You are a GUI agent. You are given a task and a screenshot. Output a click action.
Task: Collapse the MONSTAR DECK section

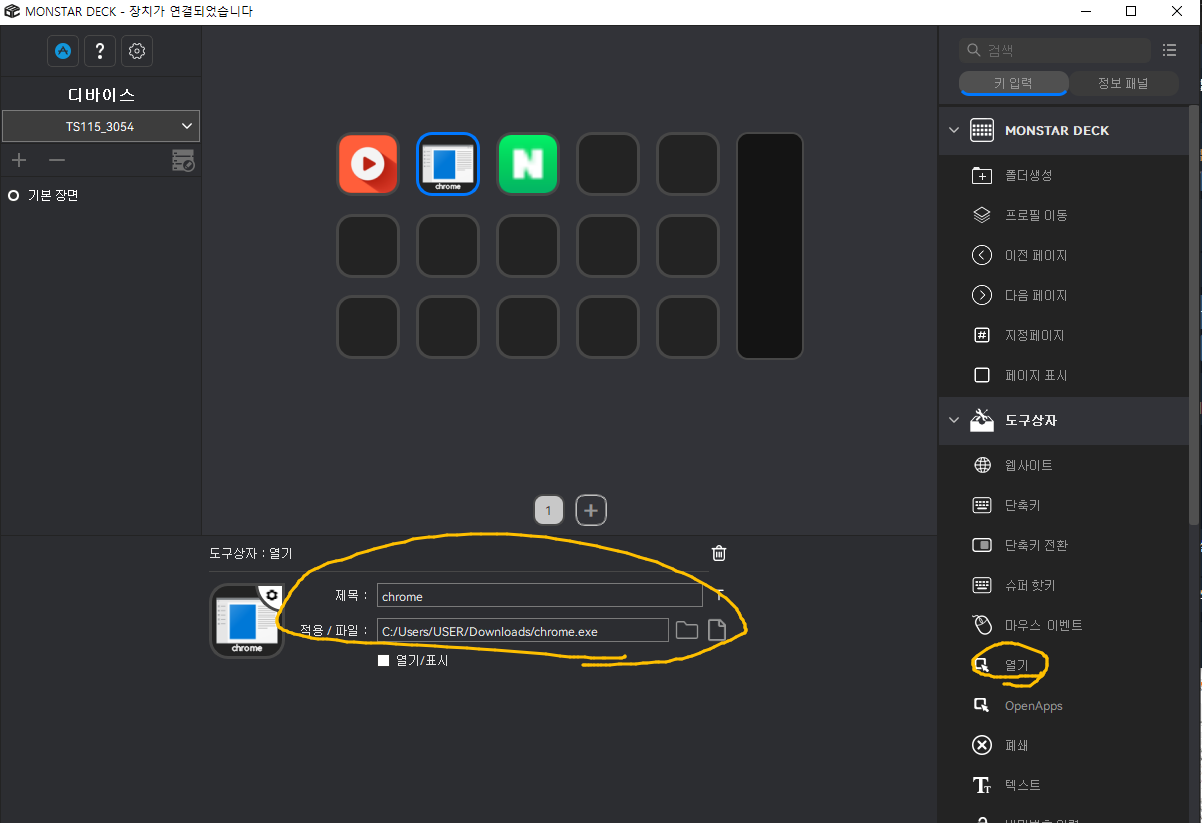(x=953, y=130)
